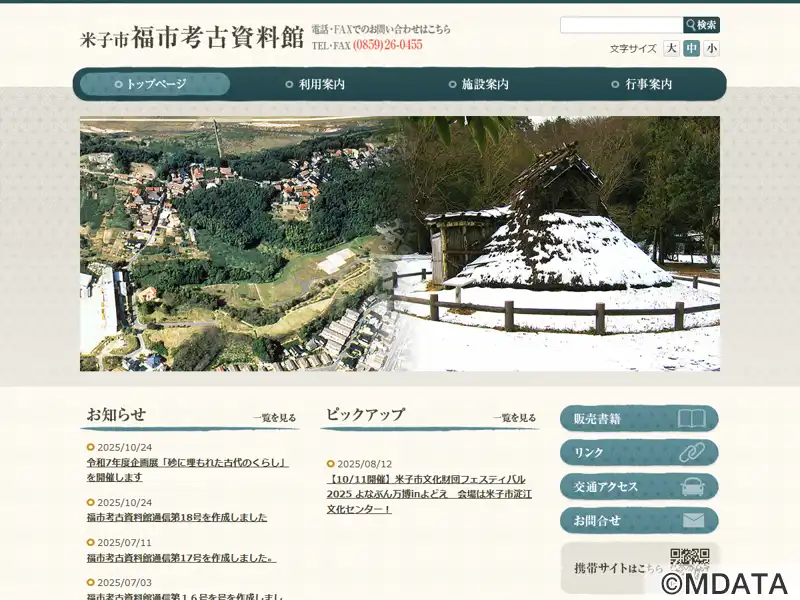Open the リンク button

(x=639, y=453)
